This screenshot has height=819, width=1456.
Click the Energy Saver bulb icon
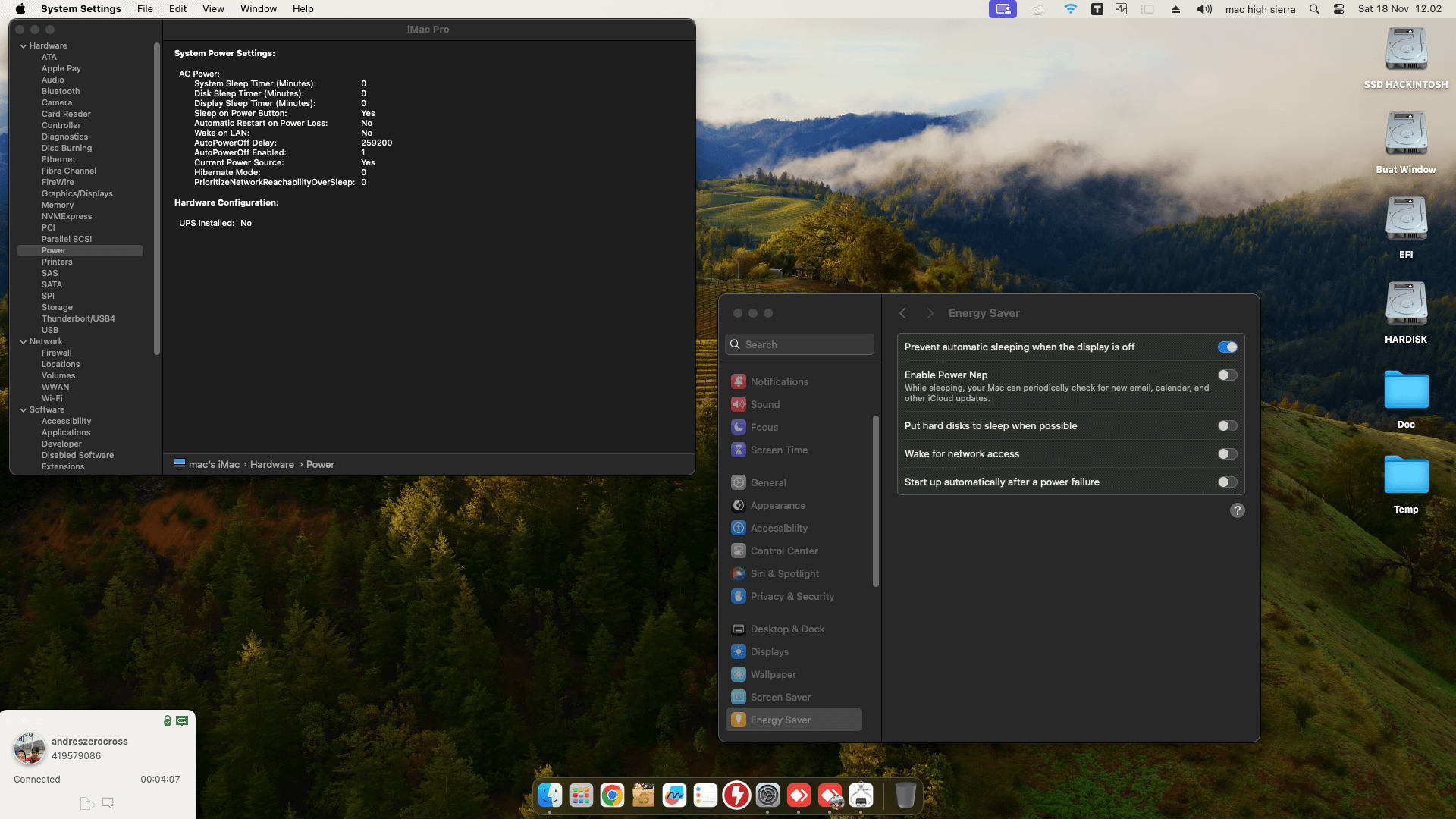coord(739,720)
